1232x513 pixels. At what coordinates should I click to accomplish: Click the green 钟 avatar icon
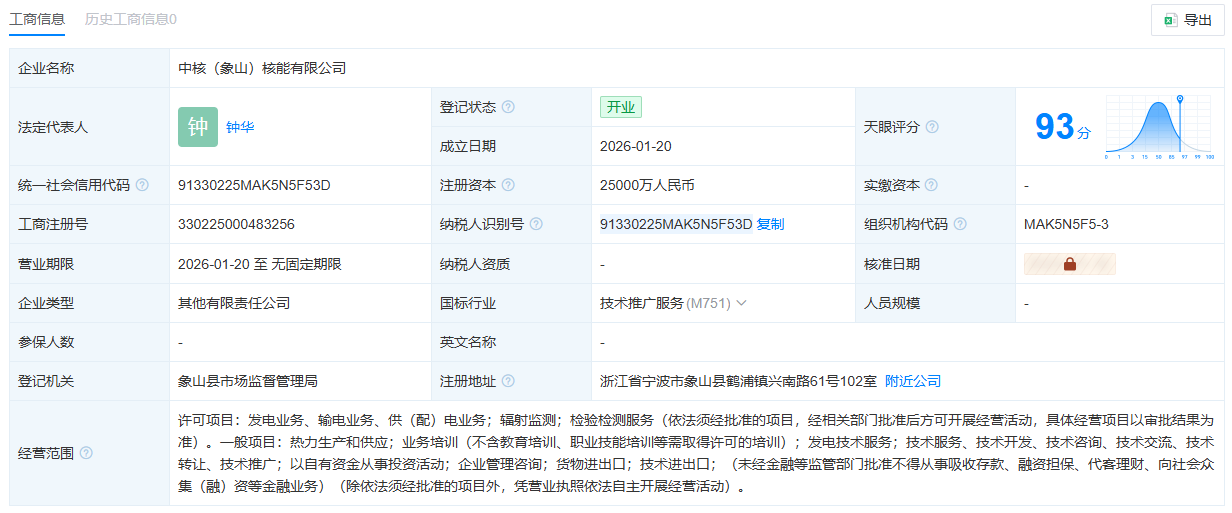pos(198,127)
